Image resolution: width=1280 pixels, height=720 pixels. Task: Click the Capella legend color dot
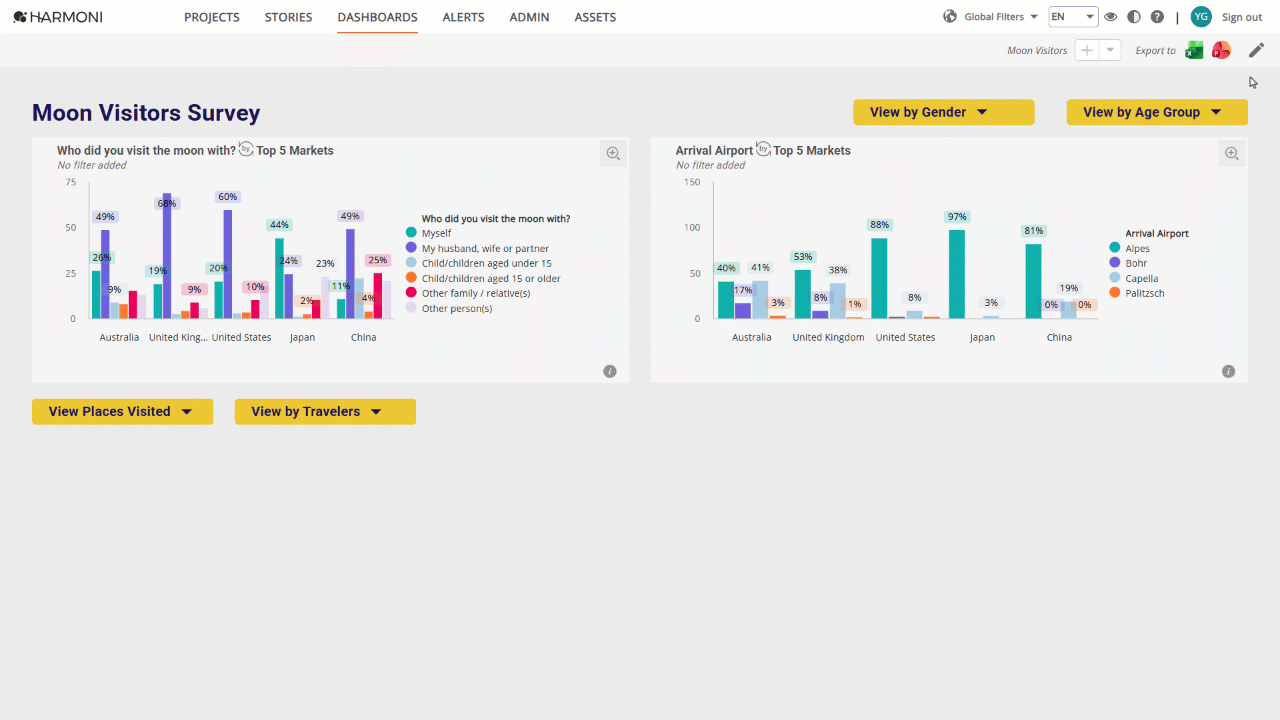1115,278
